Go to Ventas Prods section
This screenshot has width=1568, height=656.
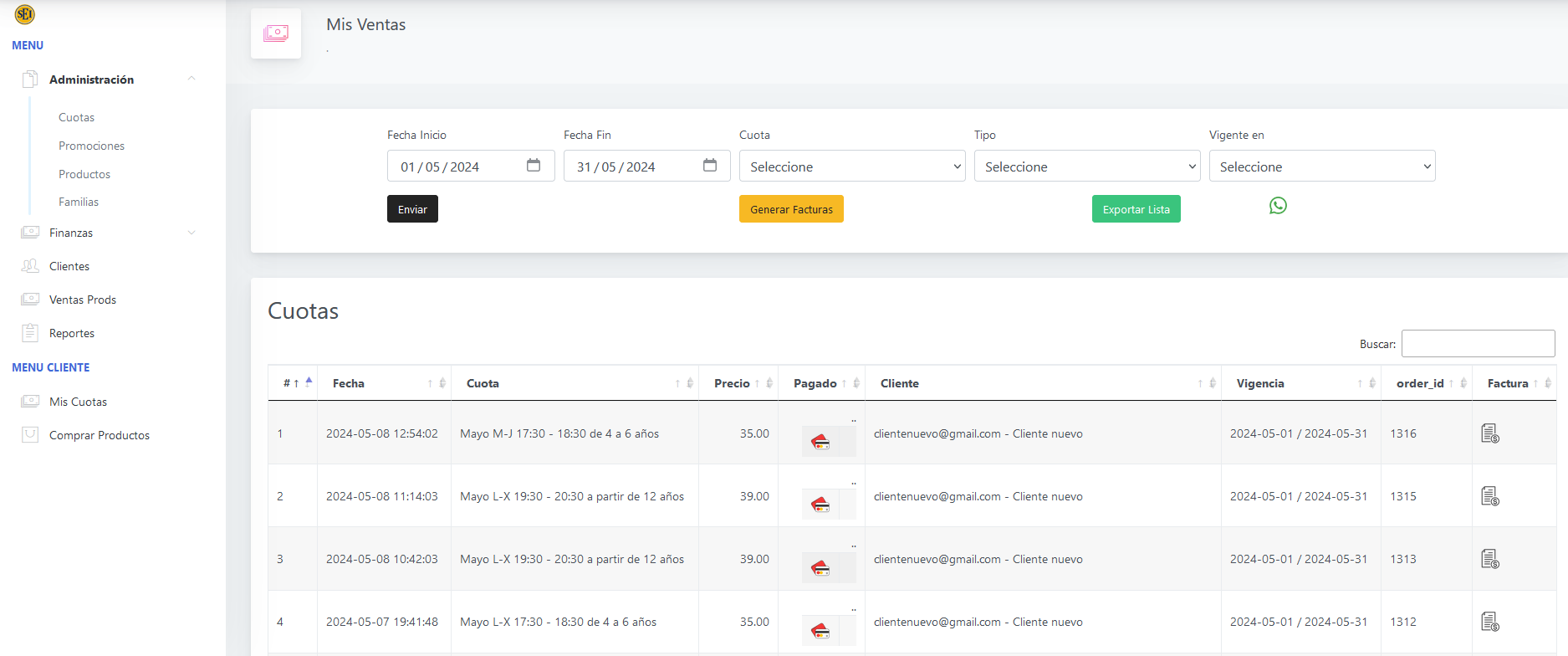83,300
